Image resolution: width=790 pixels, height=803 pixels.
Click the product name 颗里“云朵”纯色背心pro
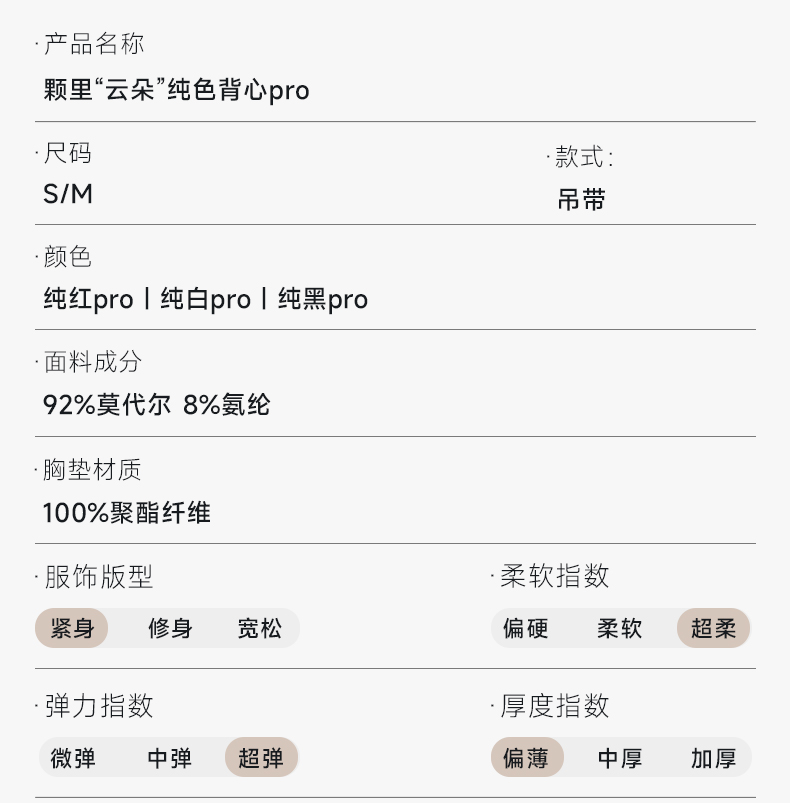click(x=176, y=90)
